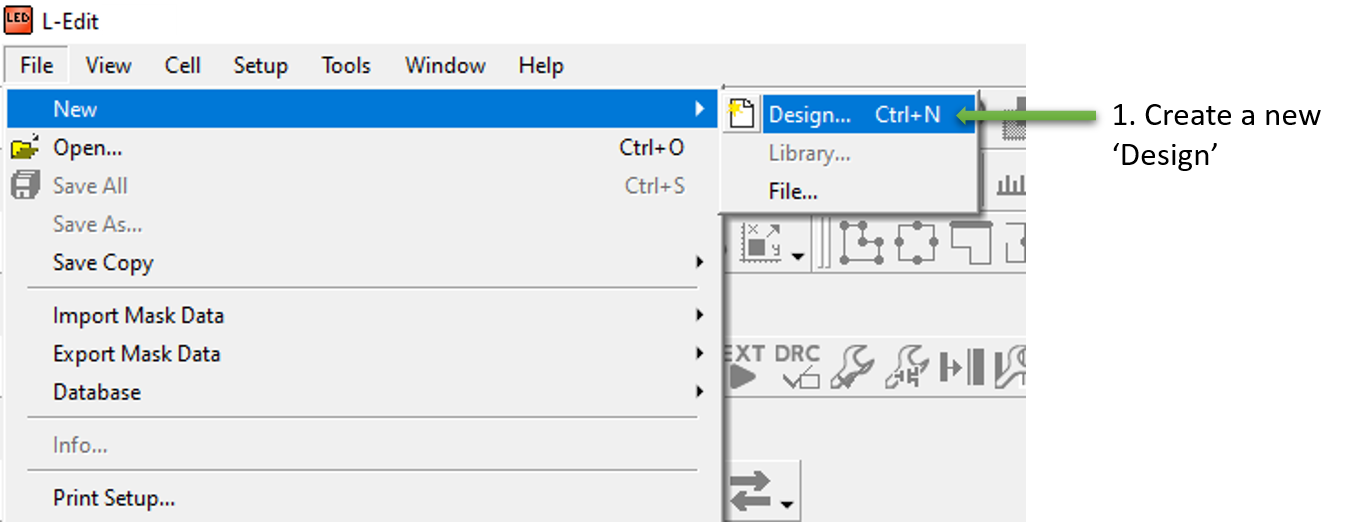Choose File... in the New submenu
1363x522 pixels.
(x=793, y=191)
